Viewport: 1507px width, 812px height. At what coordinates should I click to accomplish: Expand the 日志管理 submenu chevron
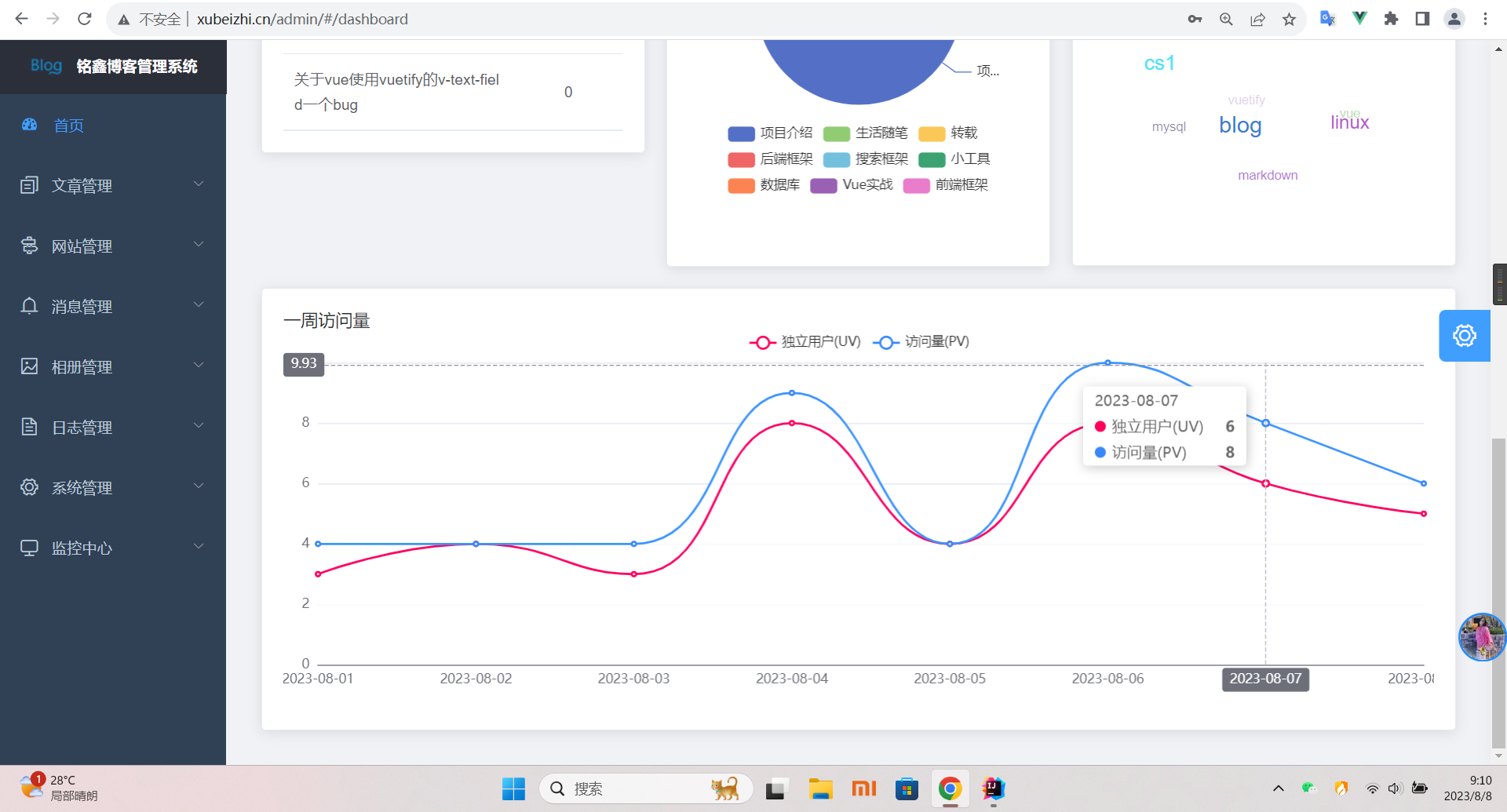click(x=199, y=425)
